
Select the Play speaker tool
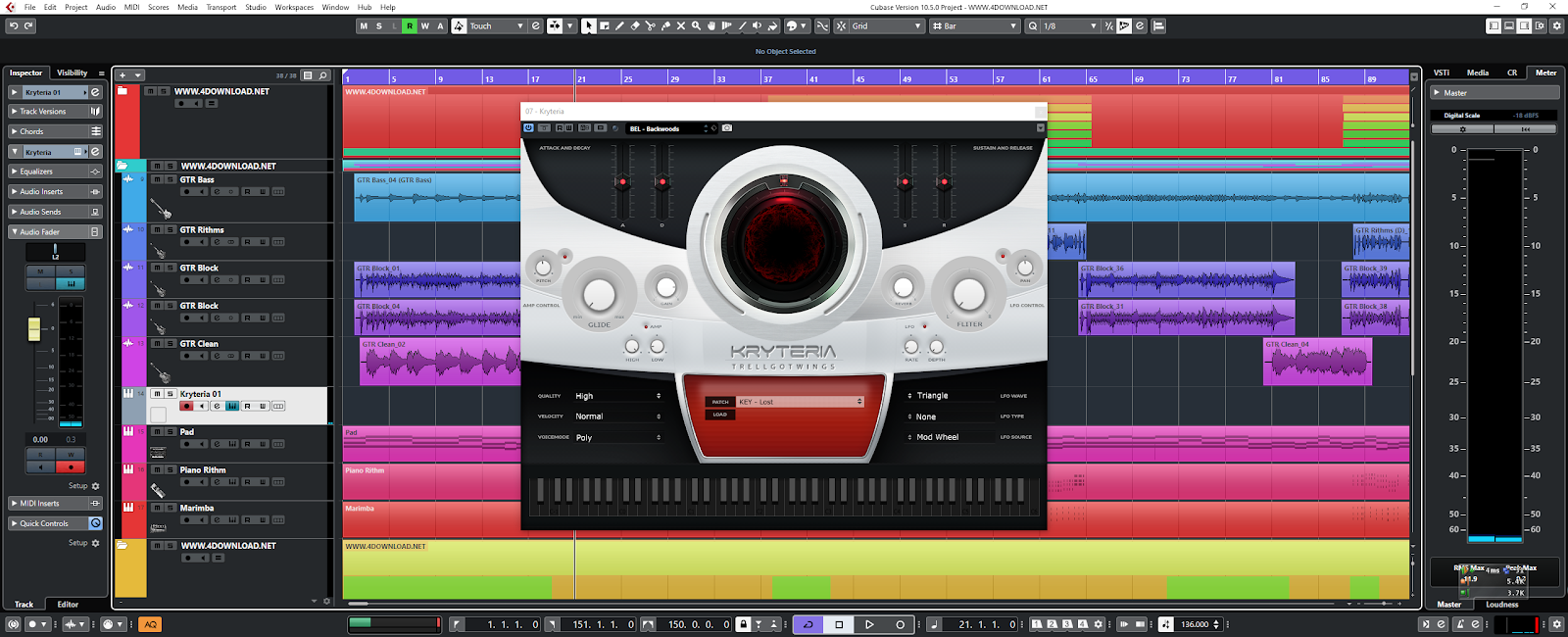point(758,26)
